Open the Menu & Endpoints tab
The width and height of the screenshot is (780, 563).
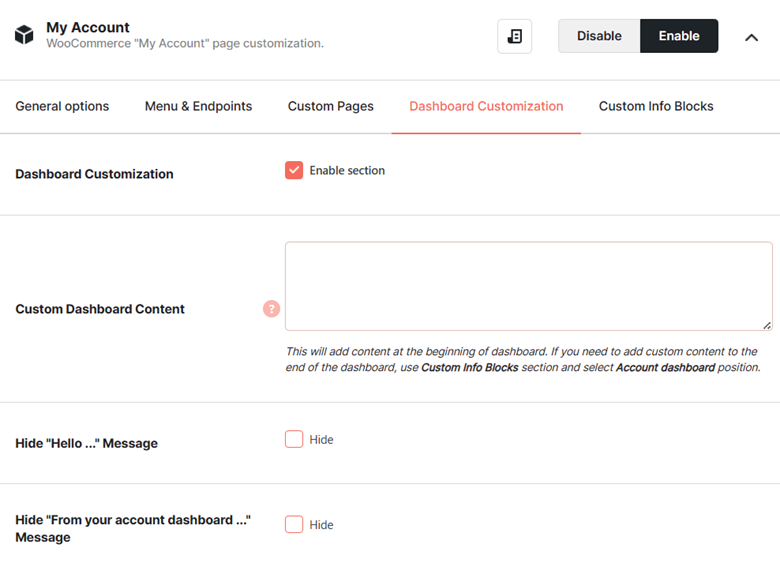tap(198, 106)
